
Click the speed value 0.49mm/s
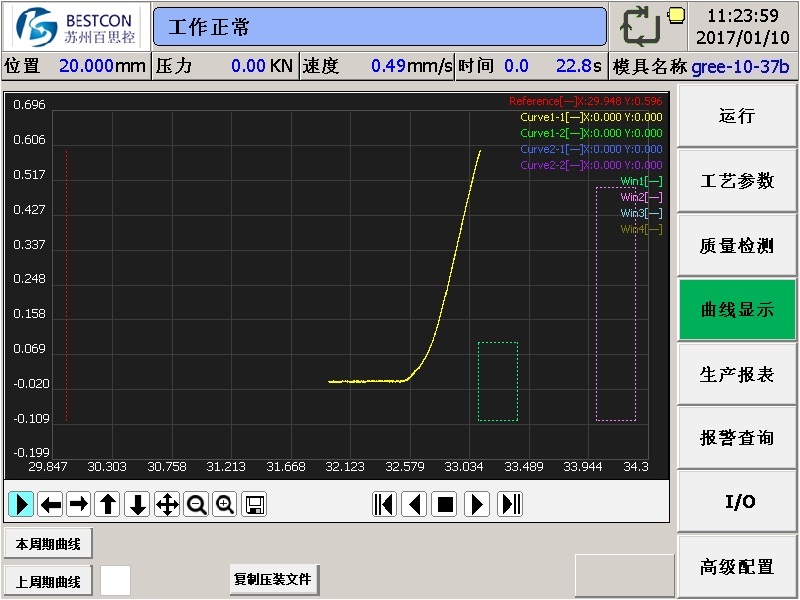point(411,66)
